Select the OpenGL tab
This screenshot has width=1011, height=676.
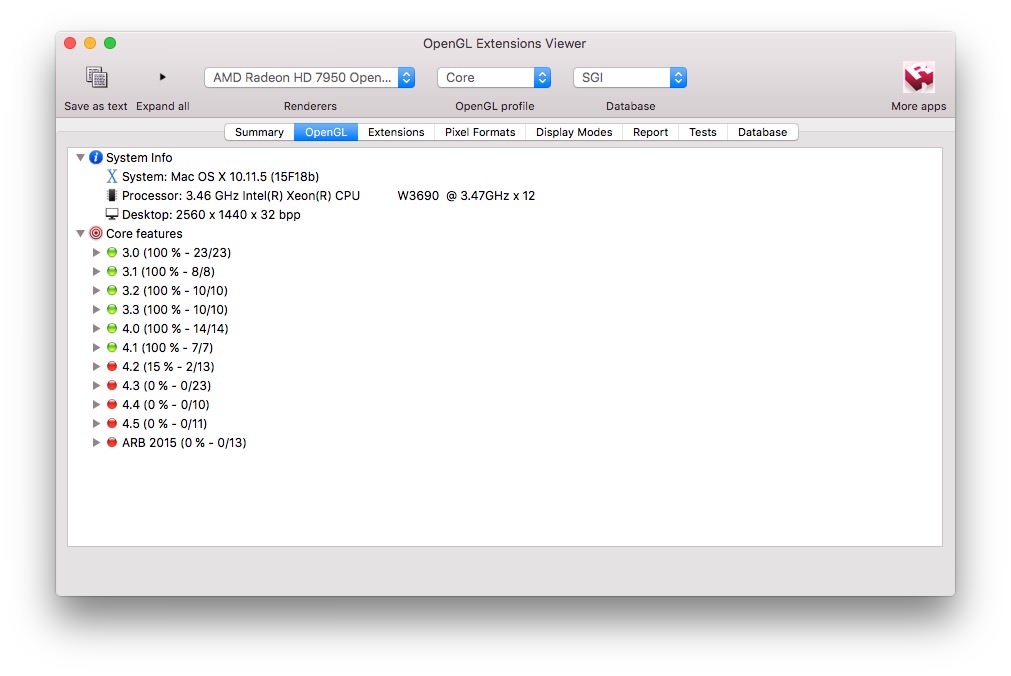[326, 132]
